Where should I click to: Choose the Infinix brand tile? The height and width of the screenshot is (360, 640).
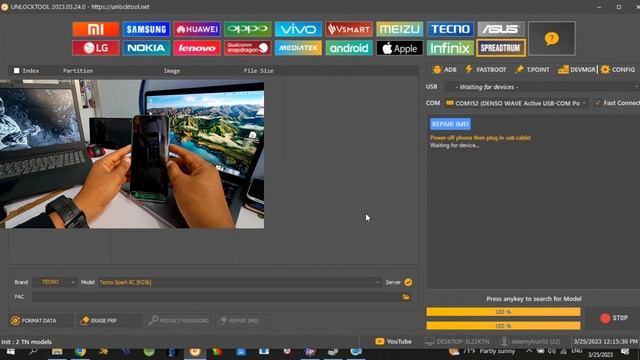tap(450, 48)
